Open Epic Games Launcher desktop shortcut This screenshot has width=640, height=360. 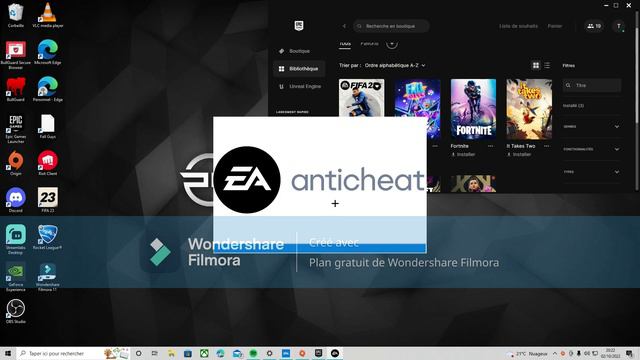[x=16, y=128]
